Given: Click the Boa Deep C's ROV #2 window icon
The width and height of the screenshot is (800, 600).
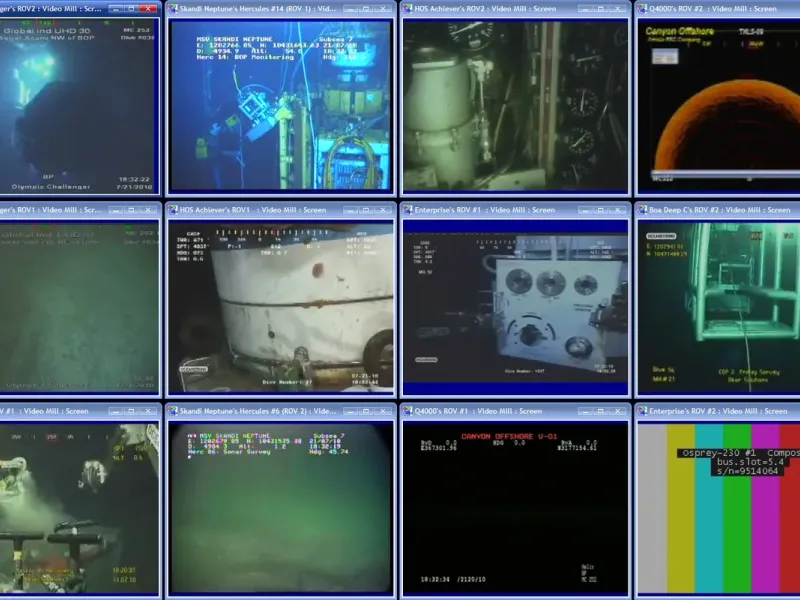Looking at the screenshot, I should tap(642, 210).
